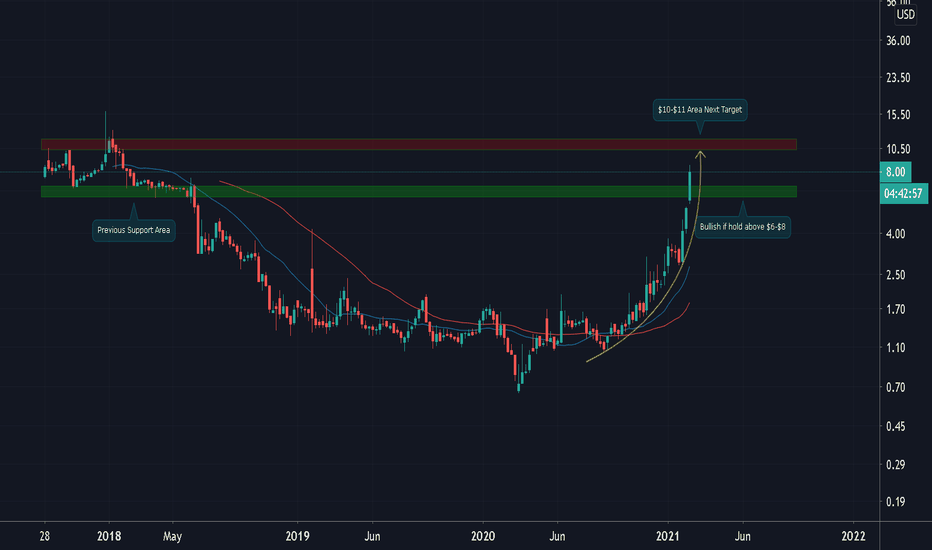The height and width of the screenshot is (550, 932).
Task: Click the 1.10 price axis label
Action: [895, 347]
